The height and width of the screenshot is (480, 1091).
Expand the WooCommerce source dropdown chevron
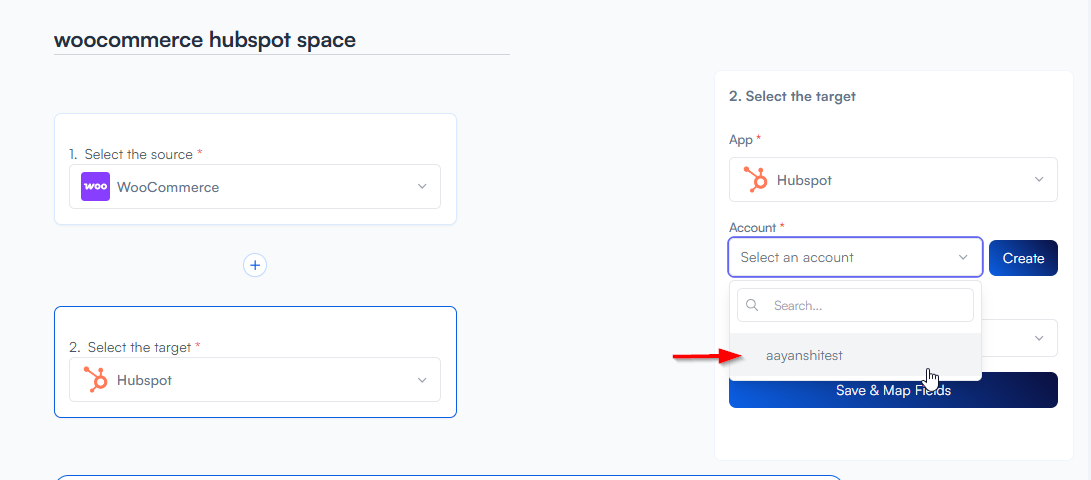coord(422,187)
